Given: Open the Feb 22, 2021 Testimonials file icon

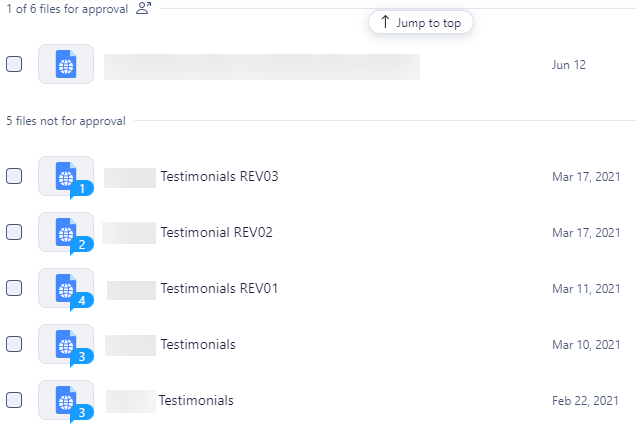Looking at the screenshot, I should [x=66, y=401].
